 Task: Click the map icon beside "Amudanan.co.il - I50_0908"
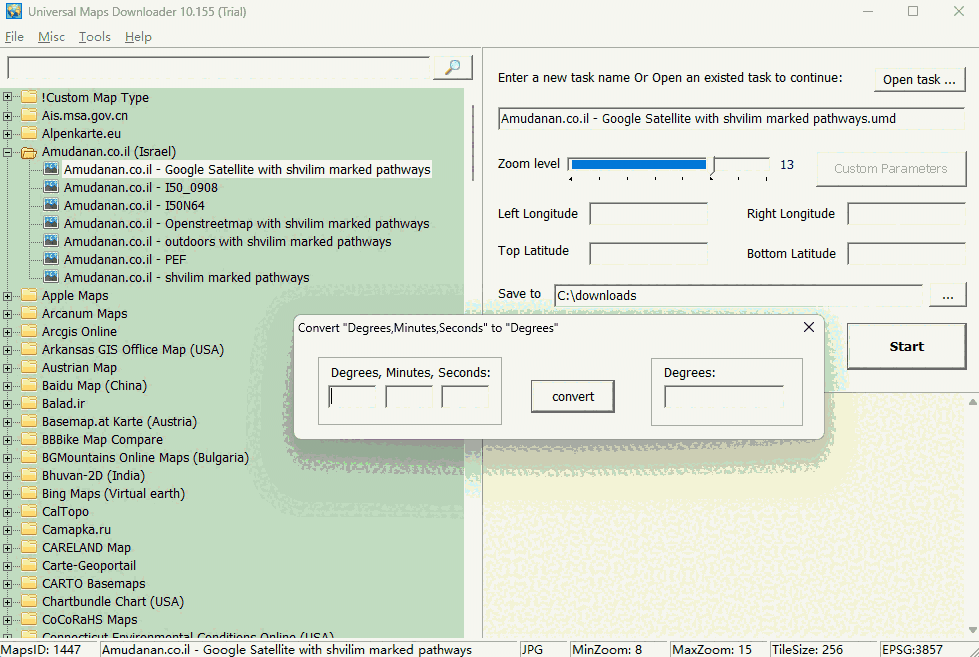[50, 187]
